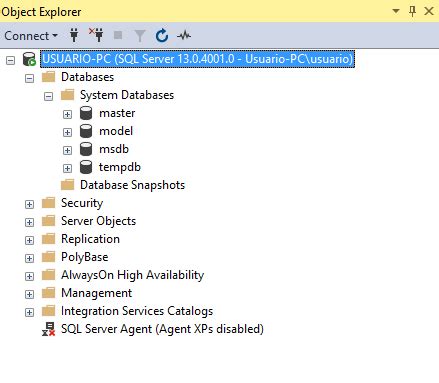Viewport: 439px width, 383px height.
Task: Select the Database Snapshots label
Action: click(132, 185)
